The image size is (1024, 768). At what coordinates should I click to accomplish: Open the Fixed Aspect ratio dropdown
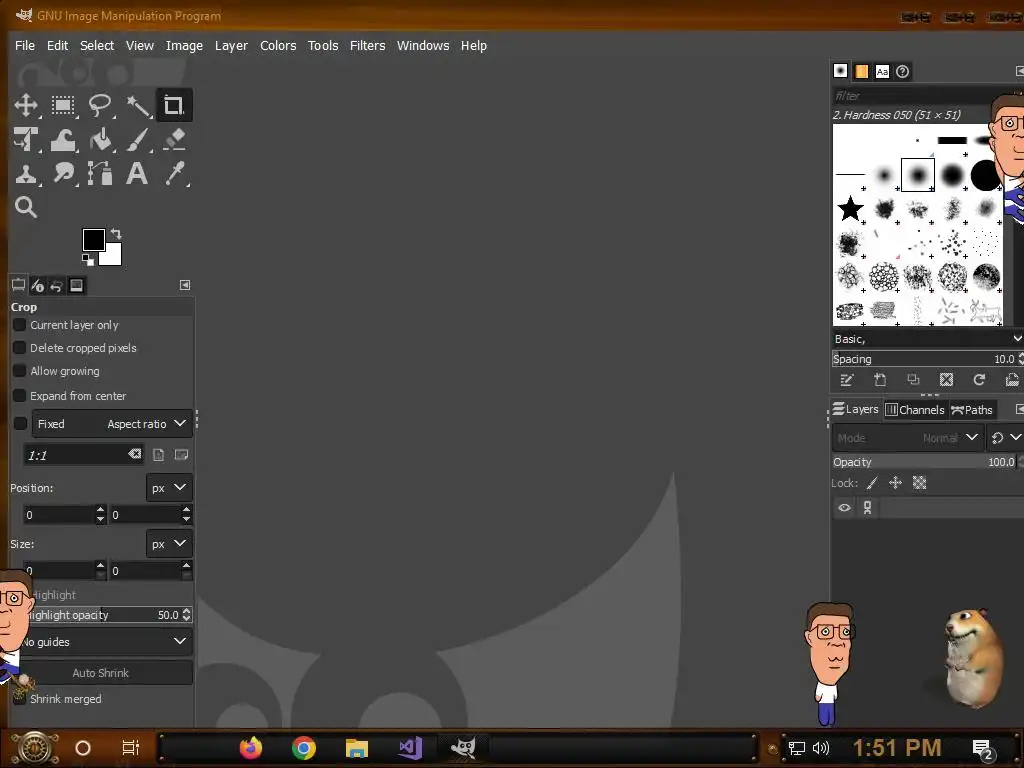(112, 424)
